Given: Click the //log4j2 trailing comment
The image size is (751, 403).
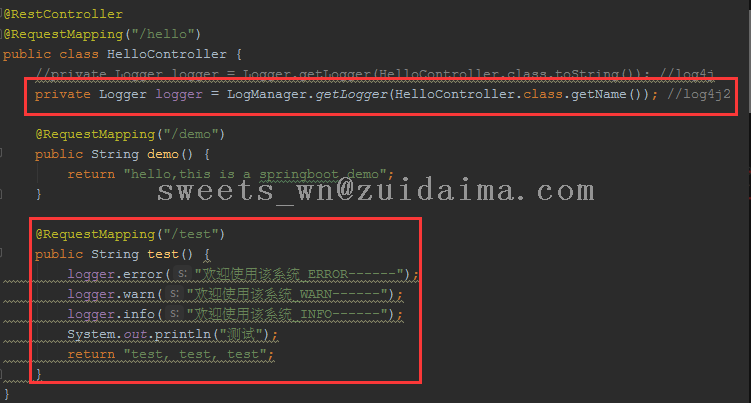Looking at the screenshot, I should [699, 94].
